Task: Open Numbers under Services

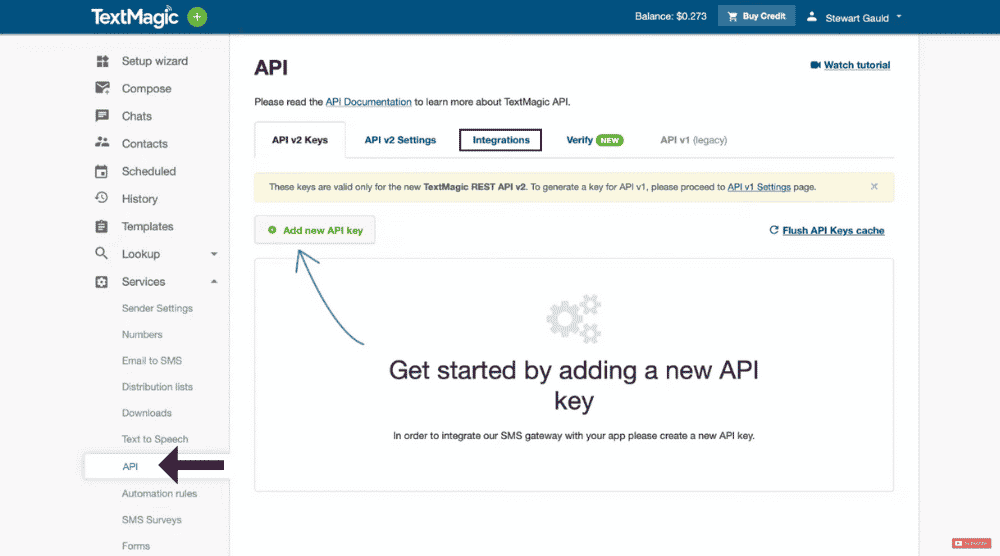Action: pos(142,334)
